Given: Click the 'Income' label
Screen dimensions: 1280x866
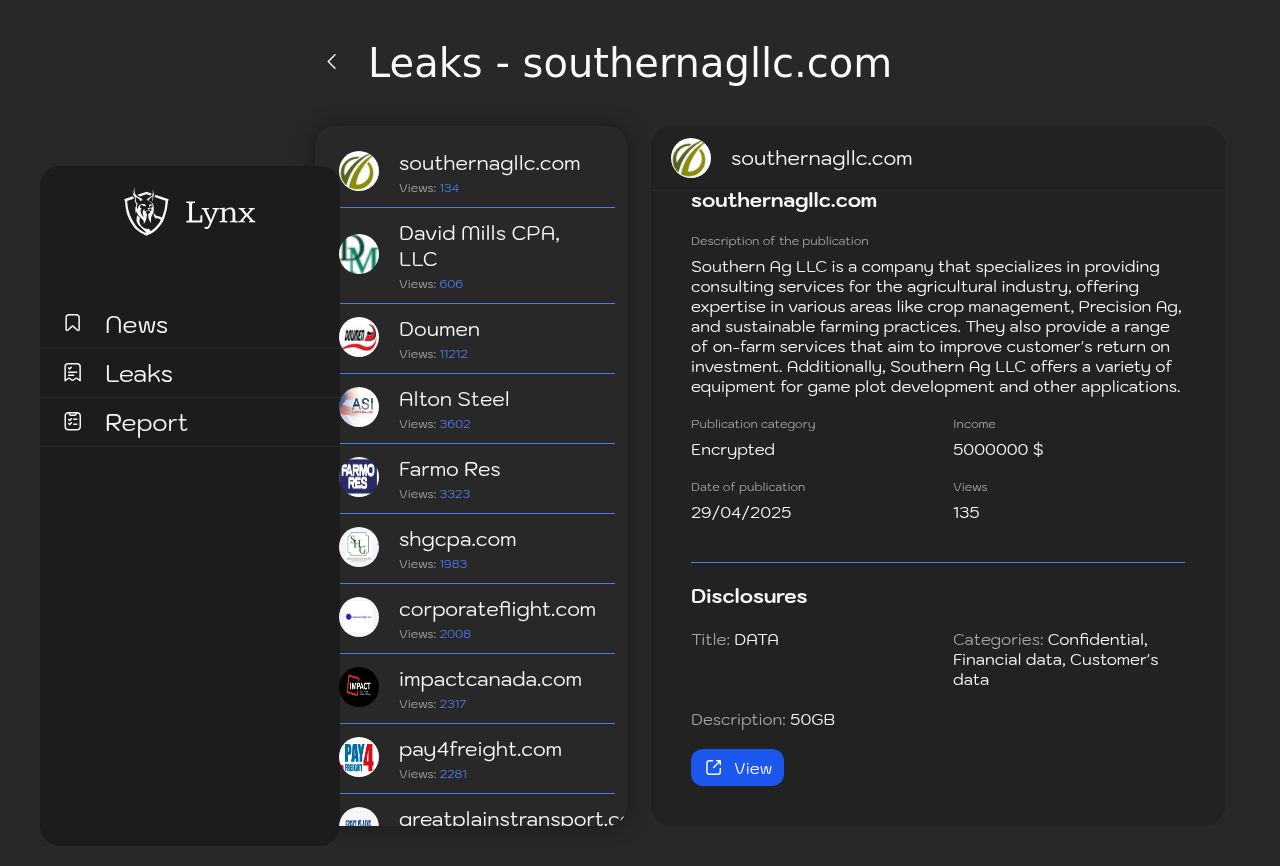Looking at the screenshot, I should coord(974,424).
